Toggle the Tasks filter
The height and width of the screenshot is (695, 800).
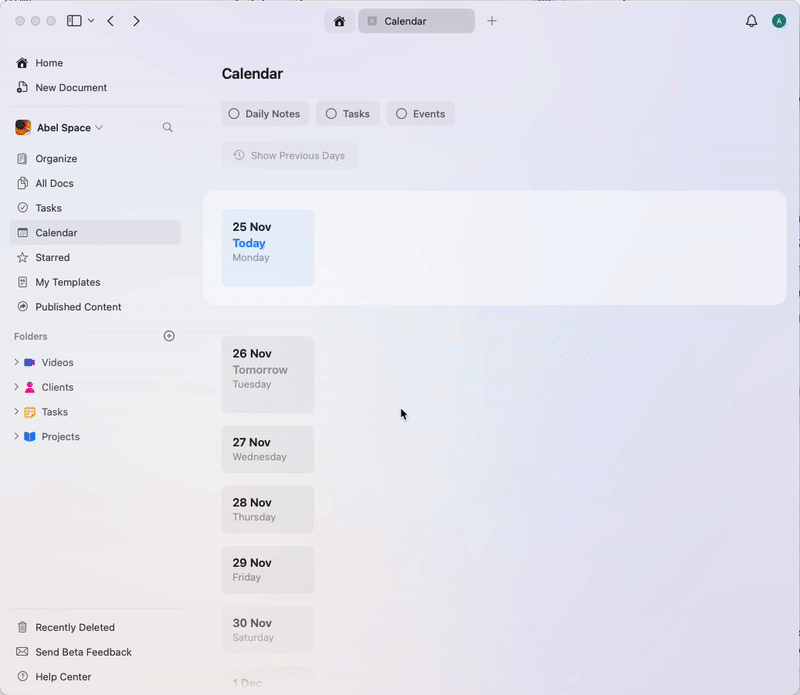click(x=347, y=113)
